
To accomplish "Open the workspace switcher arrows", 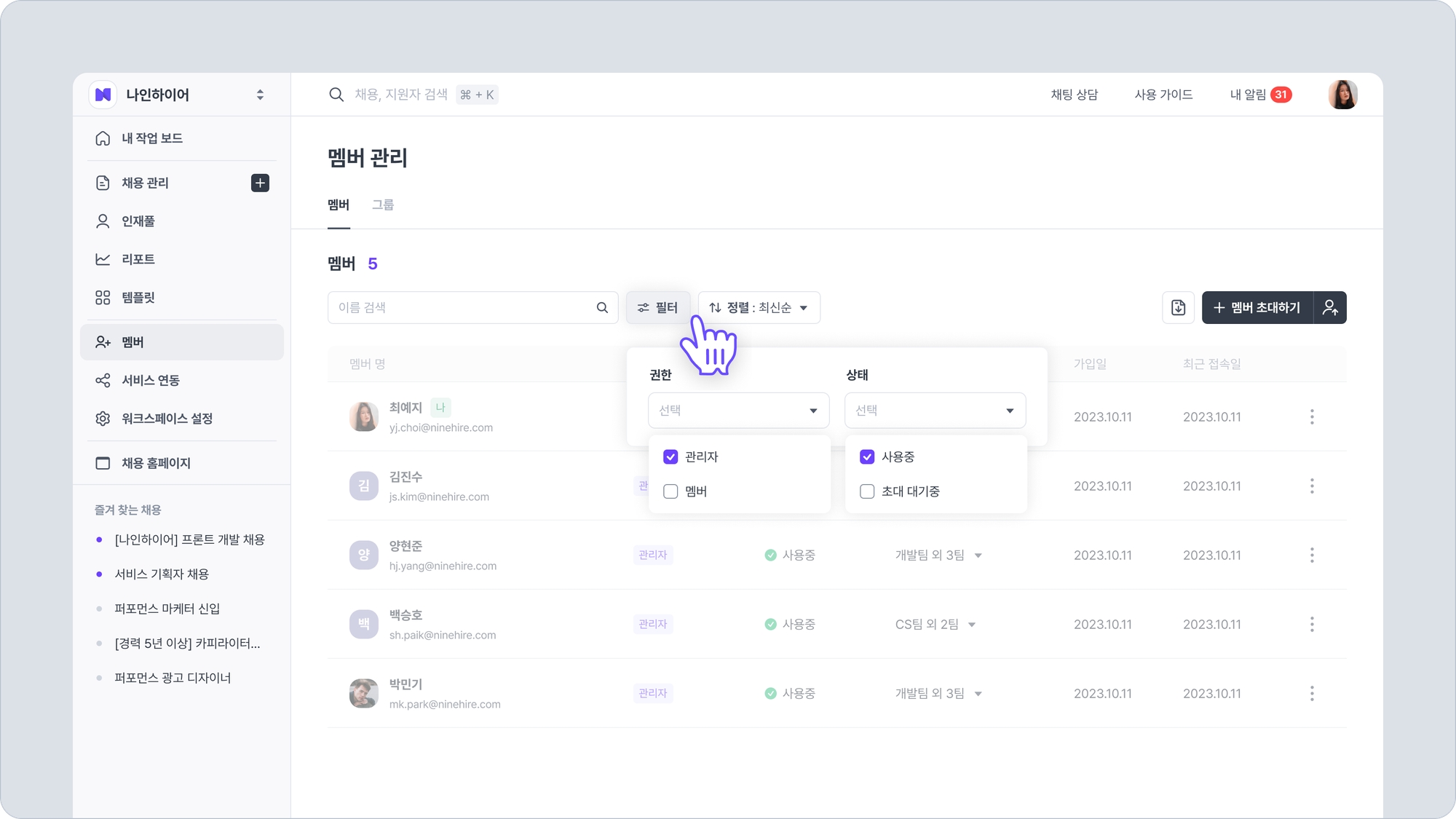I will (x=260, y=95).
